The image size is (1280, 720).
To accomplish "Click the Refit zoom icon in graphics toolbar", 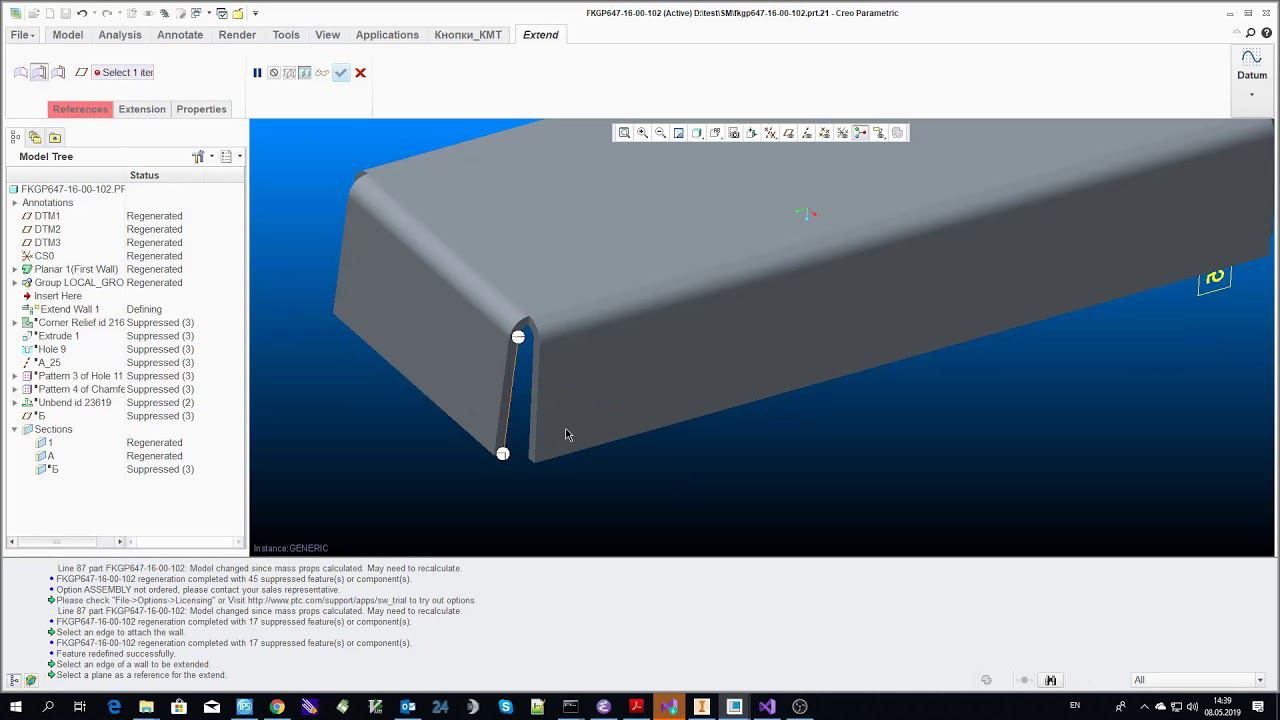I will point(624,133).
